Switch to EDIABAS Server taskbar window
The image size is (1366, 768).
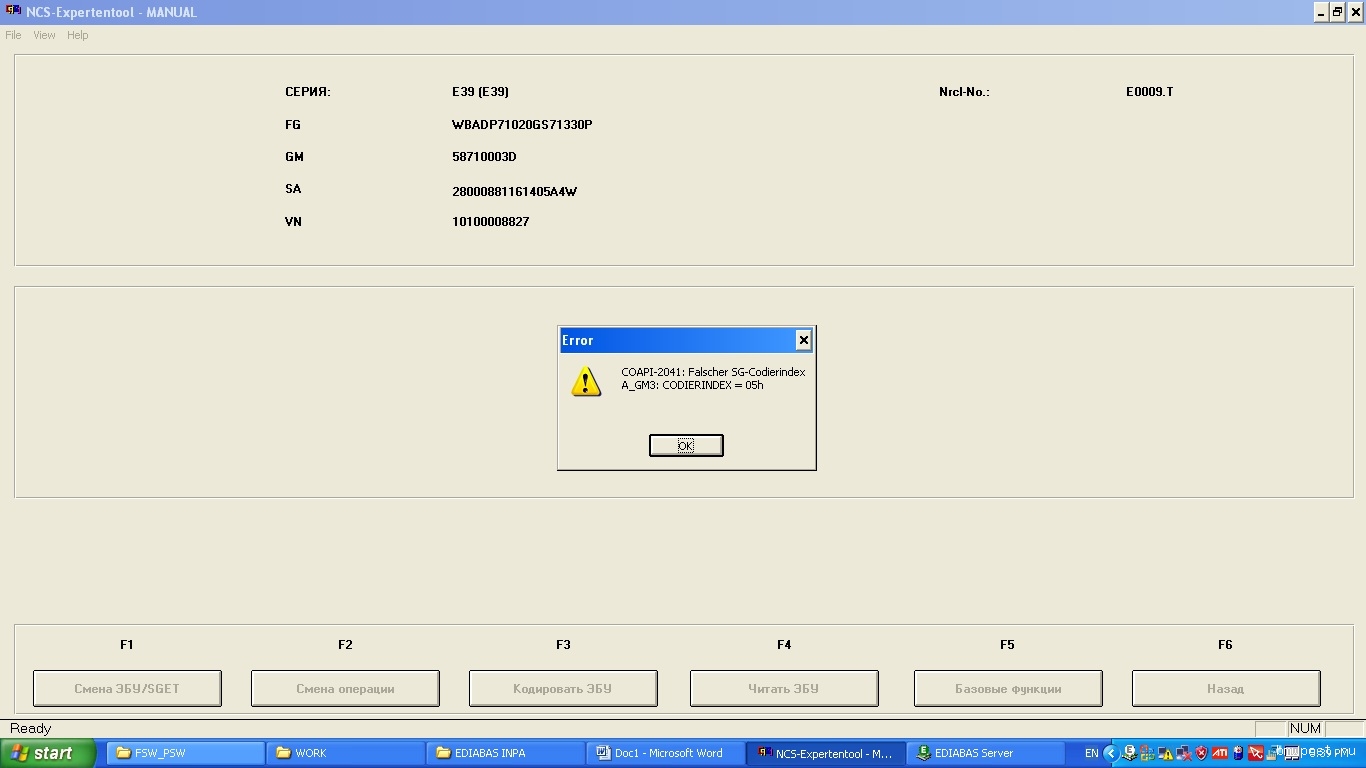point(985,753)
